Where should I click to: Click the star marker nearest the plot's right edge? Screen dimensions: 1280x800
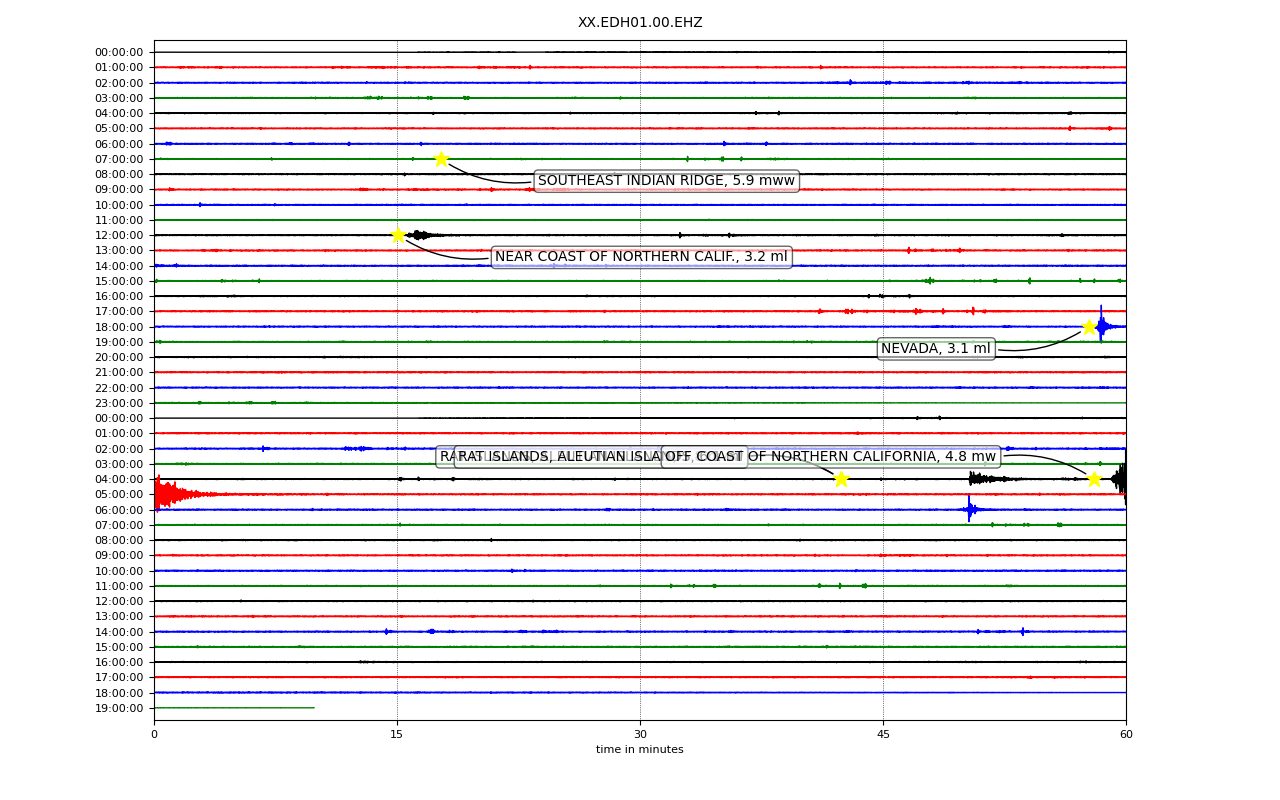pos(1094,479)
